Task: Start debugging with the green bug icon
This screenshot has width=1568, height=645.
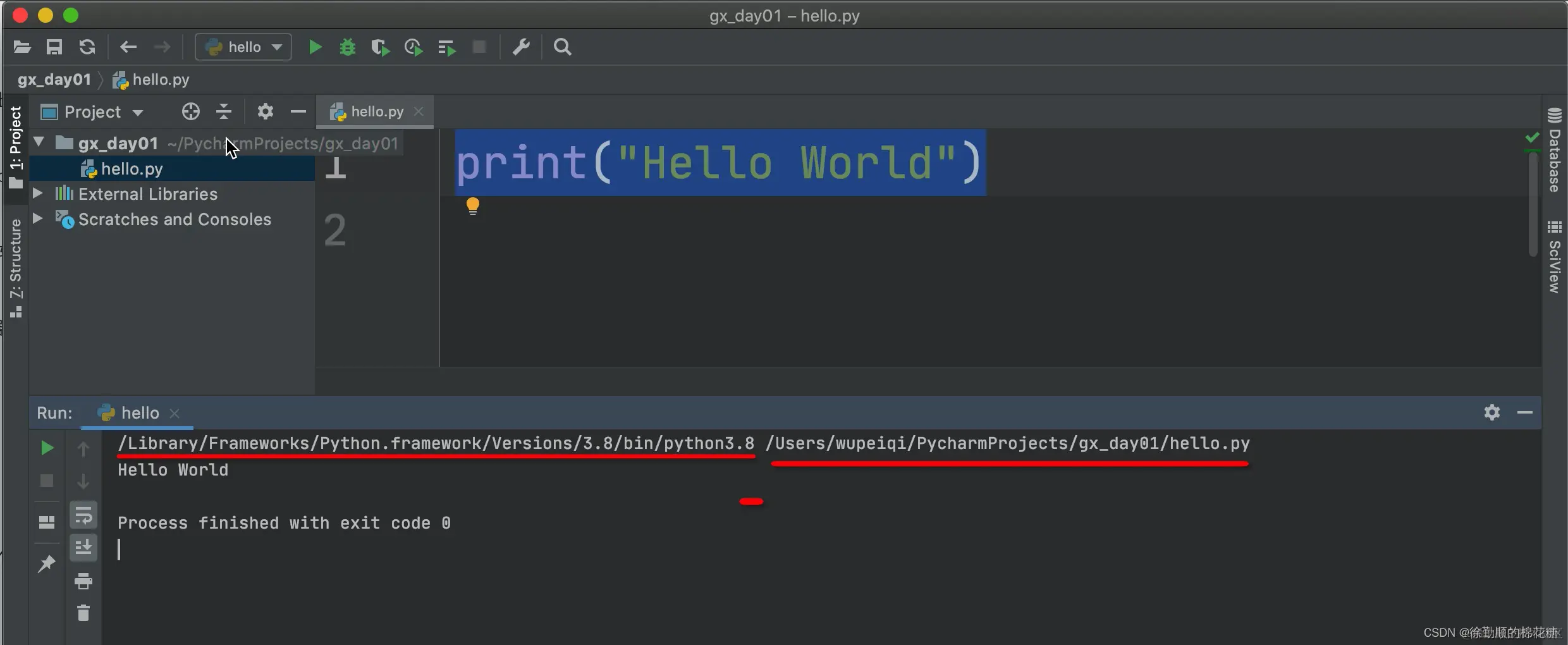Action: pyautogui.click(x=347, y=47)
